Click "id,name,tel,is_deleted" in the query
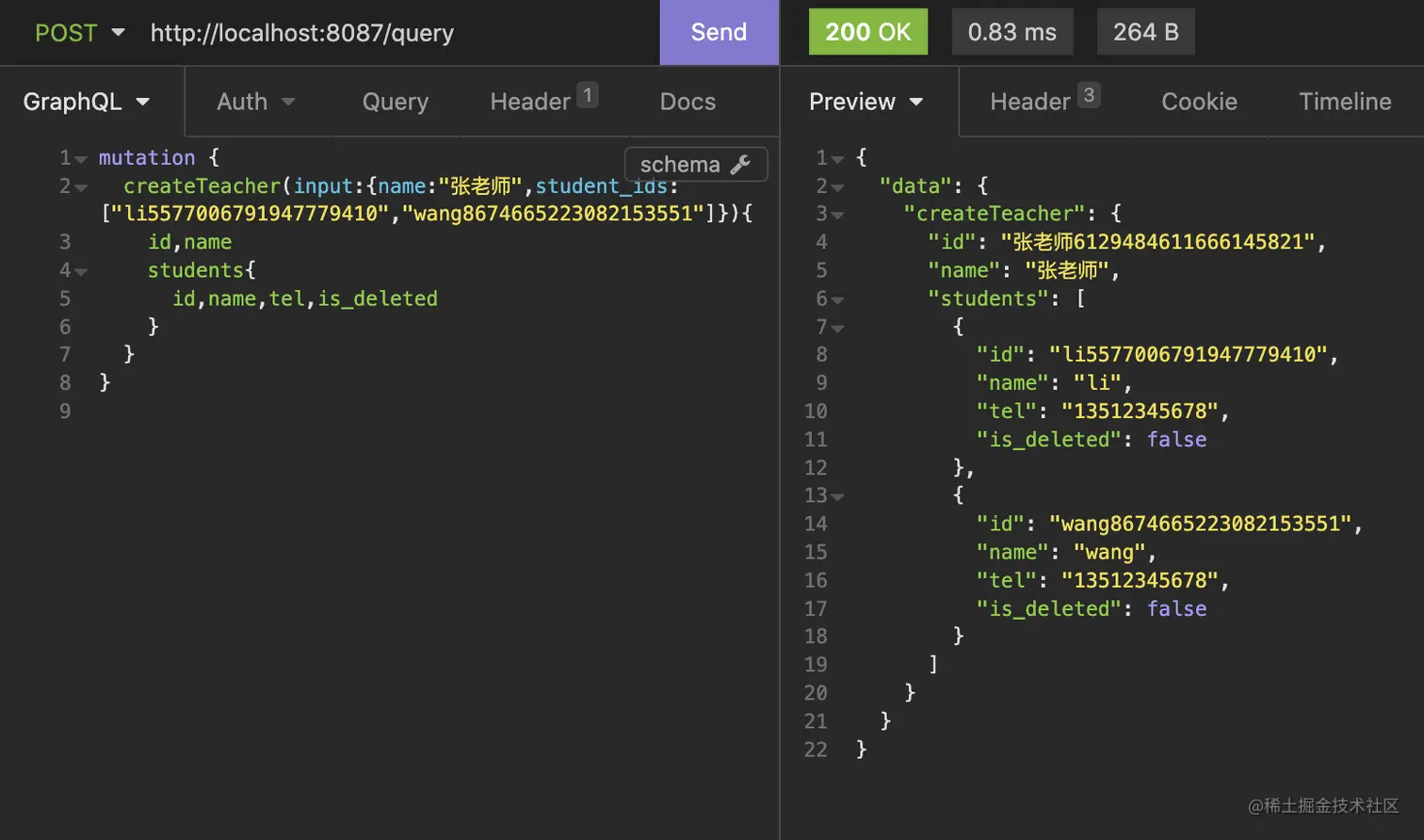Screen dimensions: 1424x840 [x=305, y=299]
